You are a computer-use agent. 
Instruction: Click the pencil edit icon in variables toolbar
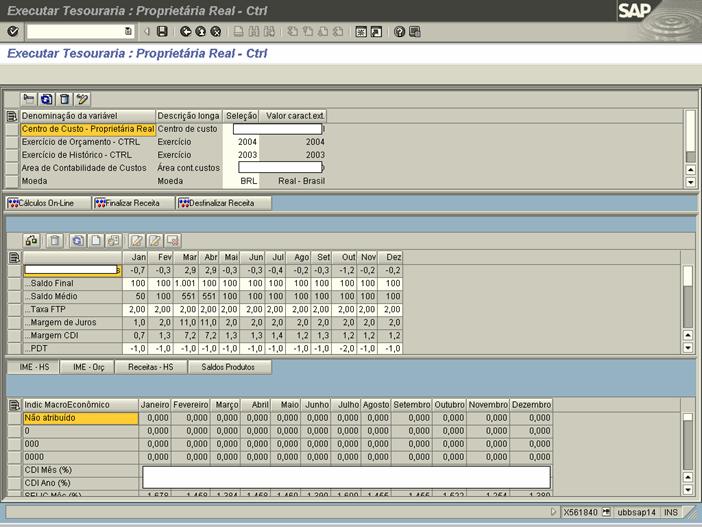(82, 99)
